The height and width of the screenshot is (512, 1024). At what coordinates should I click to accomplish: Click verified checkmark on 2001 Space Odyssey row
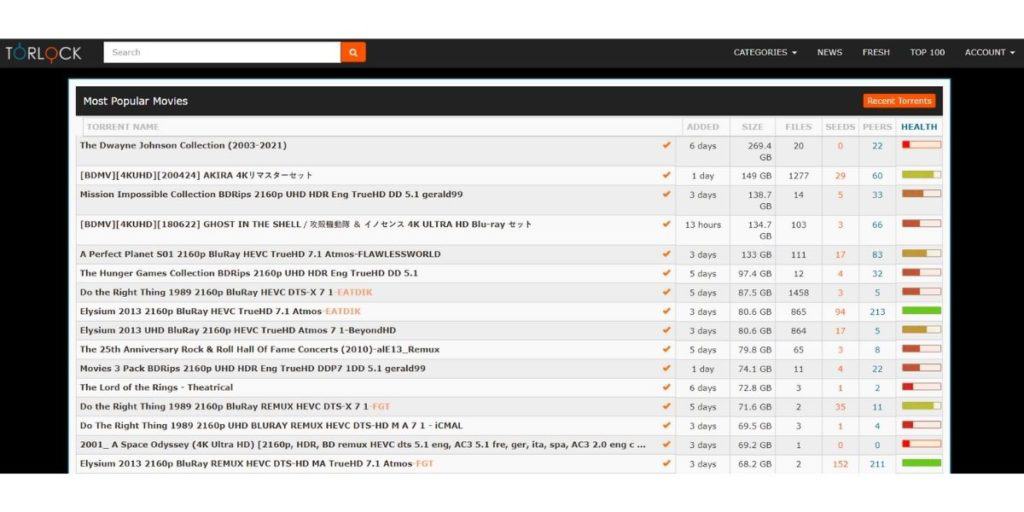point(666,444)
